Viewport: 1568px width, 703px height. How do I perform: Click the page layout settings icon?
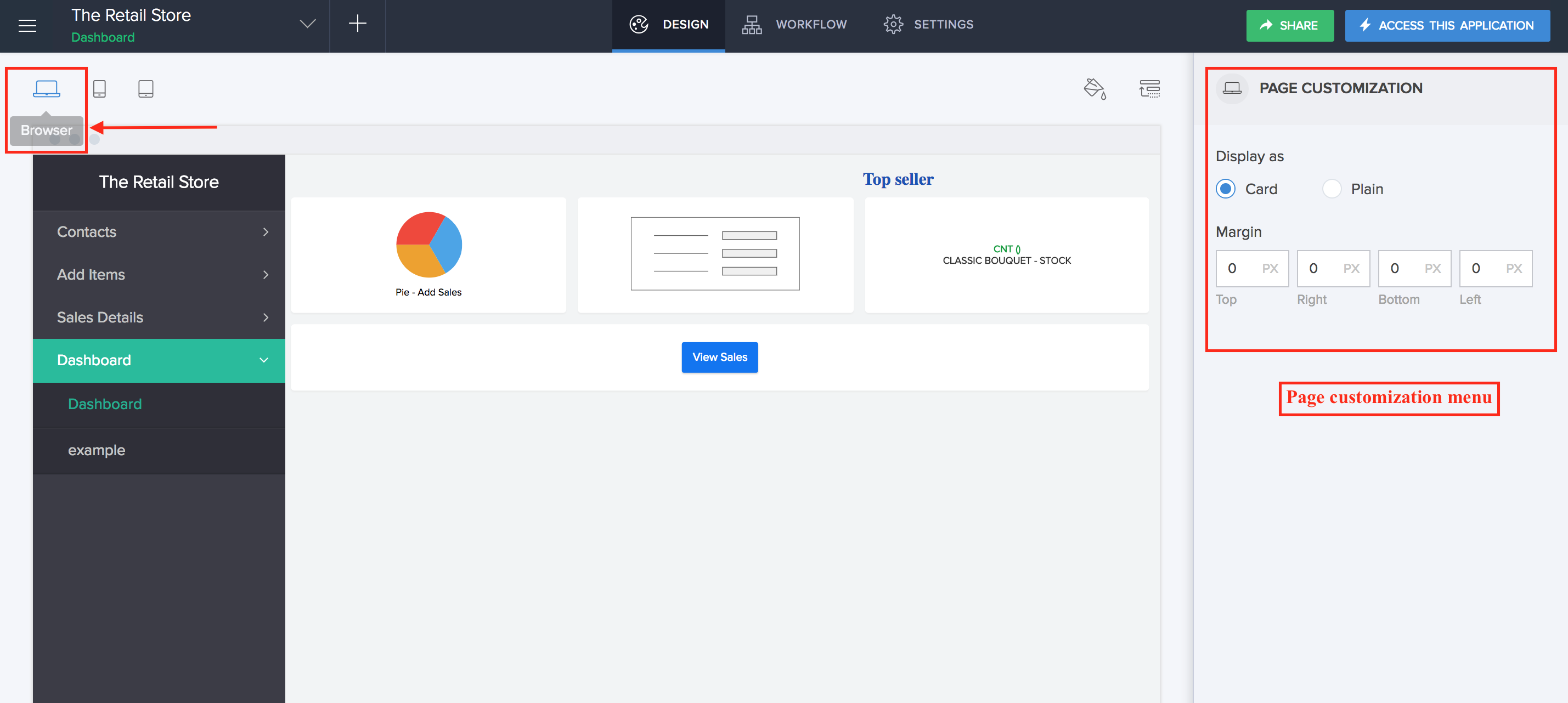pos(1149,89)
